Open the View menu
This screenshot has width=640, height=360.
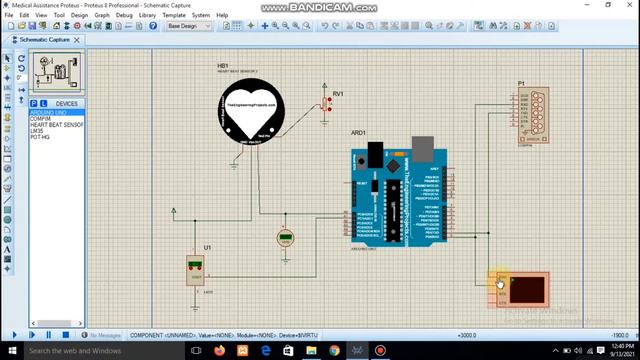coord(41,15)
